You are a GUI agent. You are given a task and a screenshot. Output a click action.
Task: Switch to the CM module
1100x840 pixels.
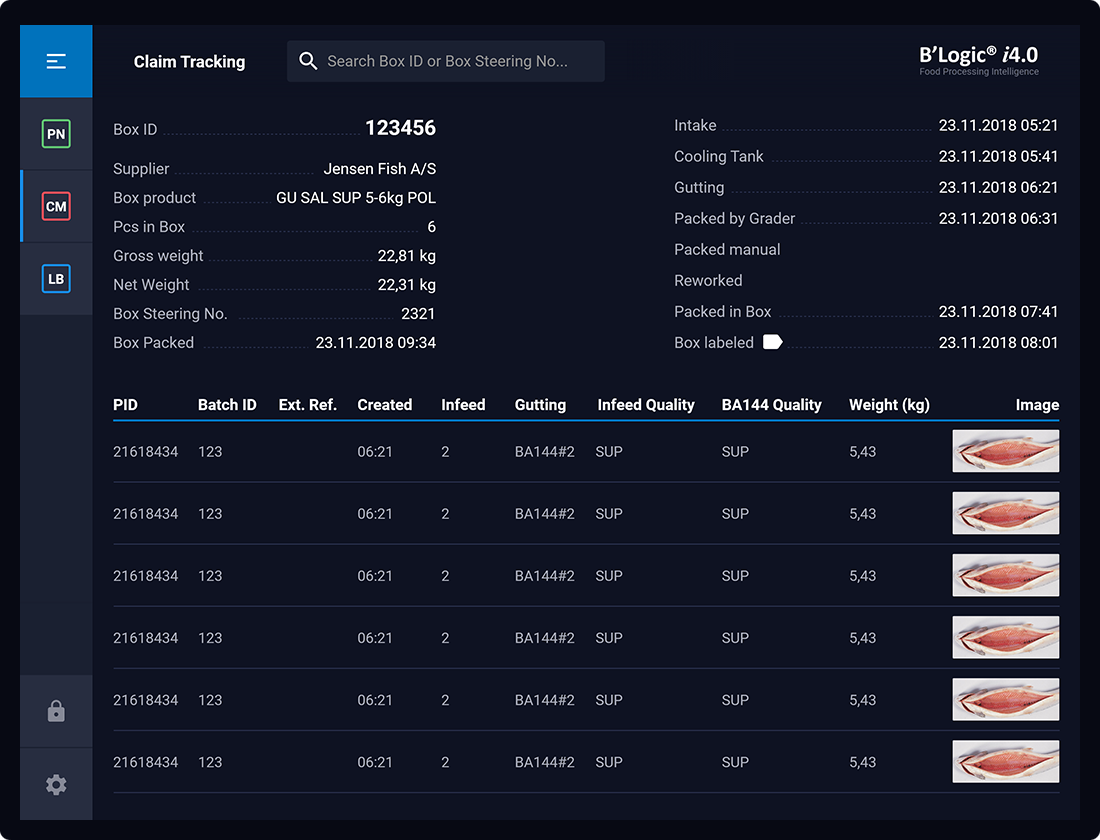tap(55, 206)
